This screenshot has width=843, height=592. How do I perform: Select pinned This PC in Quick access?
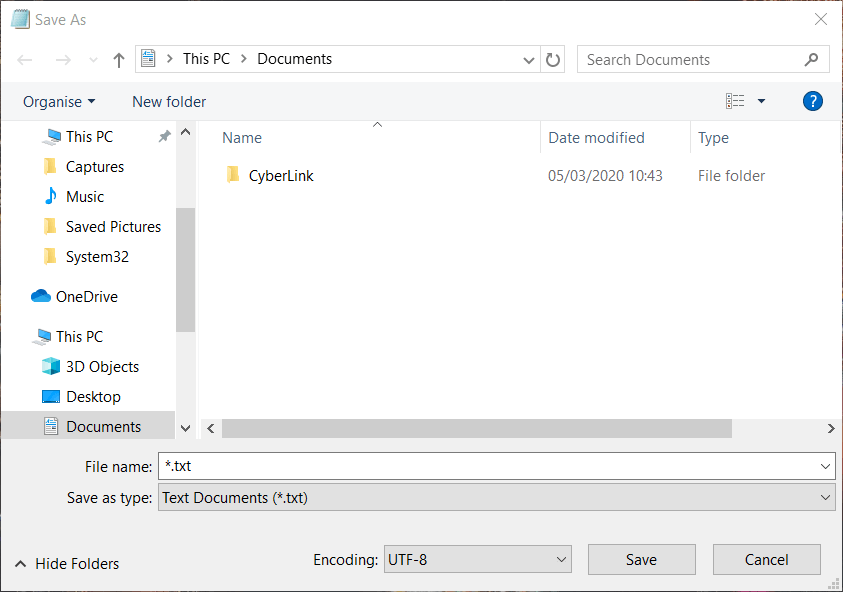(89, 137)
